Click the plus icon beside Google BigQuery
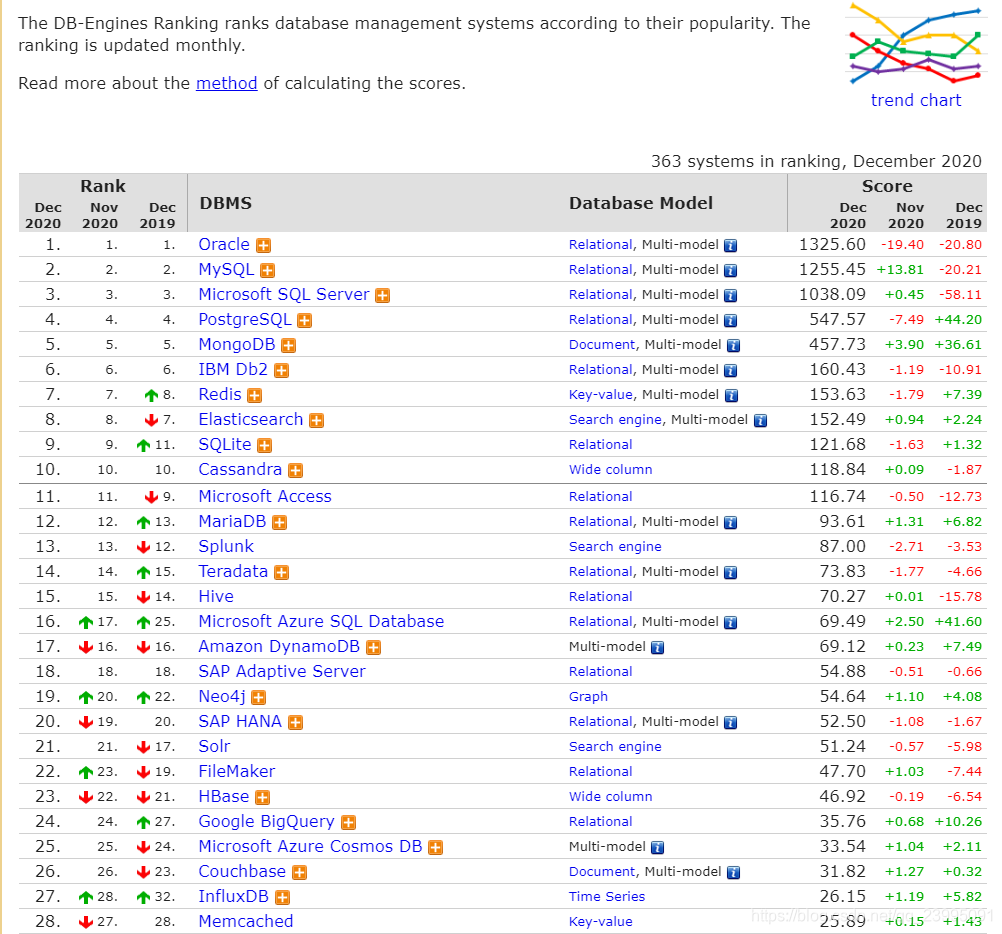Viewport: 1002px width, 934px height. (348, 822)
